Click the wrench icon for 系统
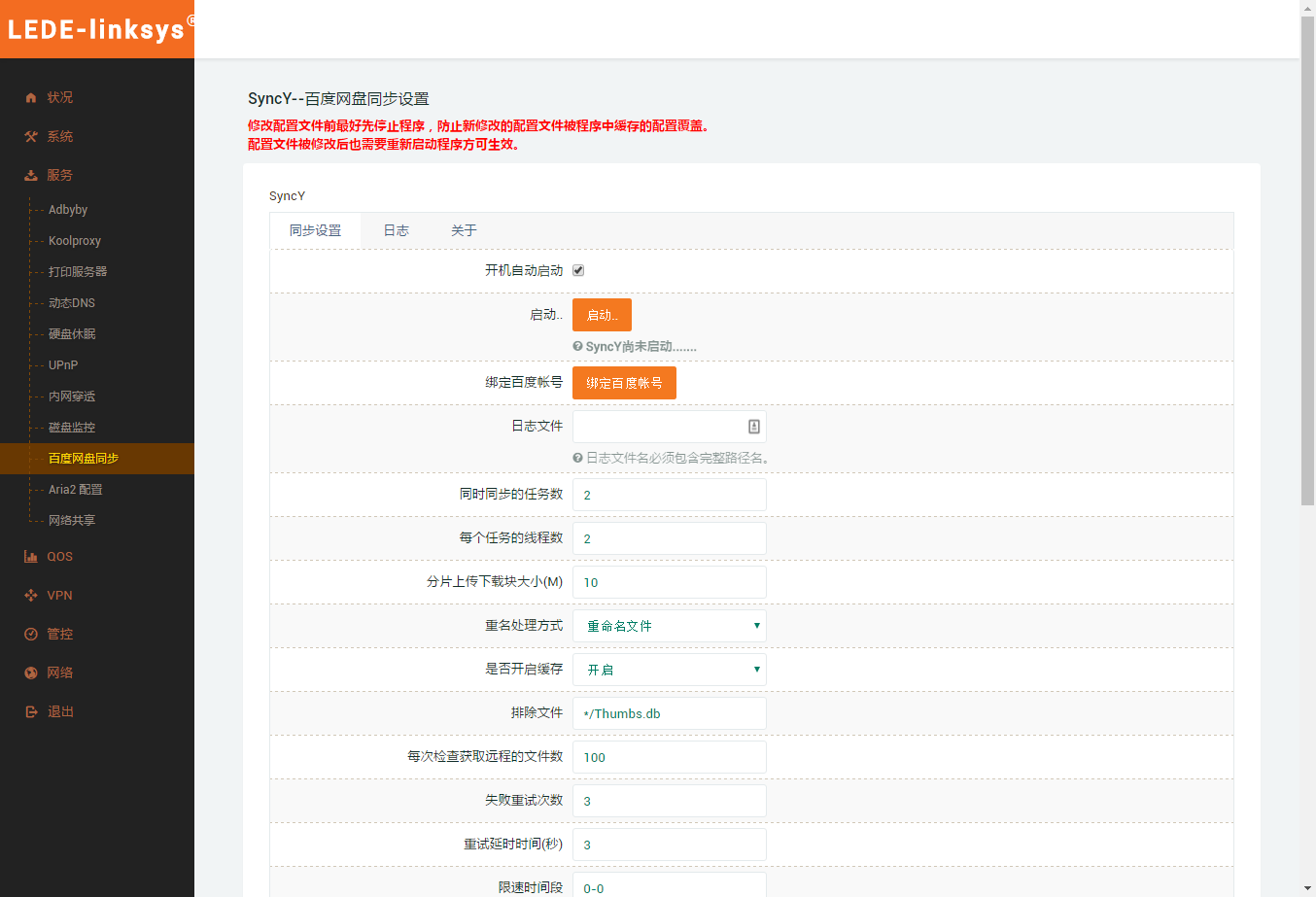Viewport: 1316px width, 897px height. (x=31, y=137)
